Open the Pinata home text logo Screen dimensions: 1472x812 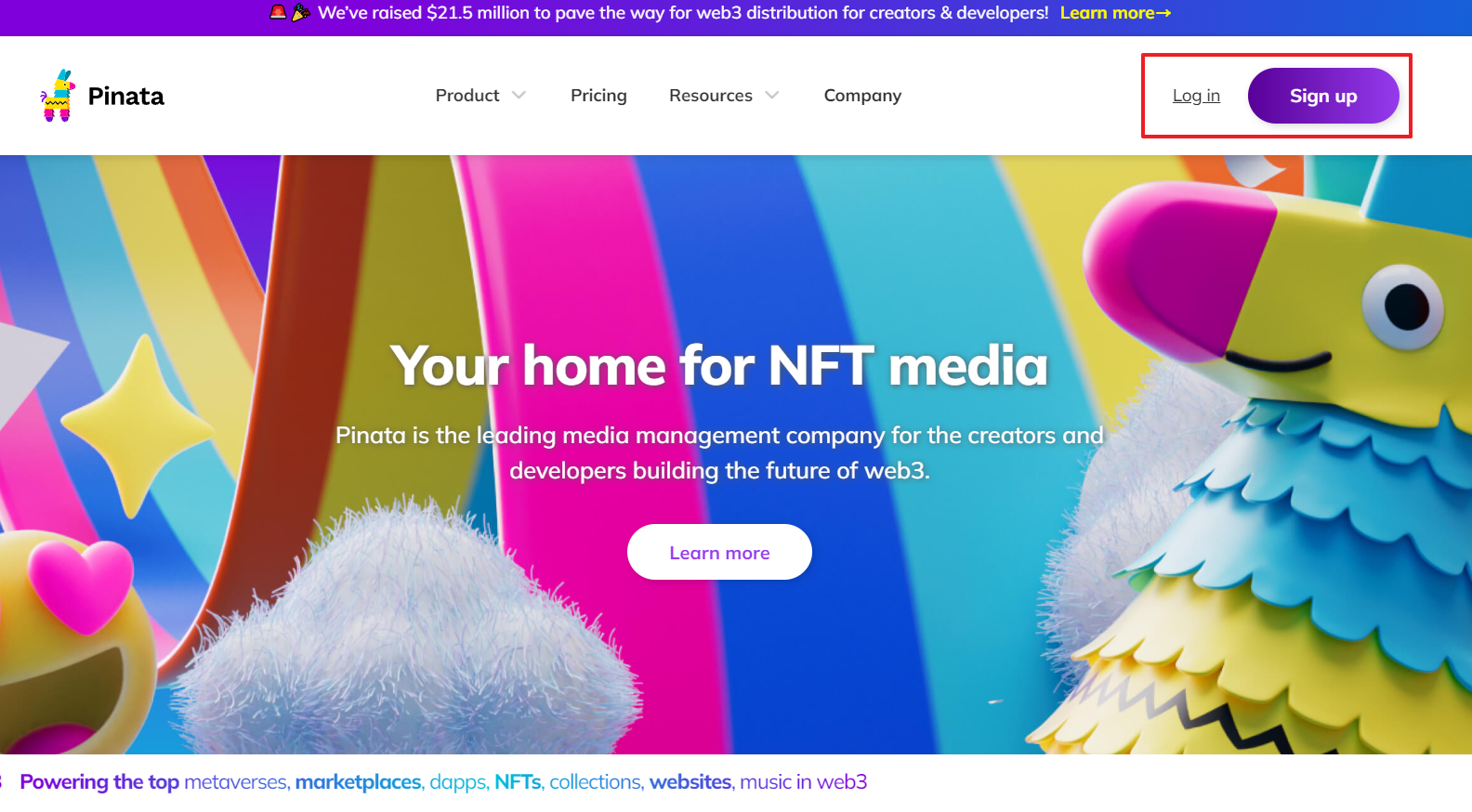(125, 96)
